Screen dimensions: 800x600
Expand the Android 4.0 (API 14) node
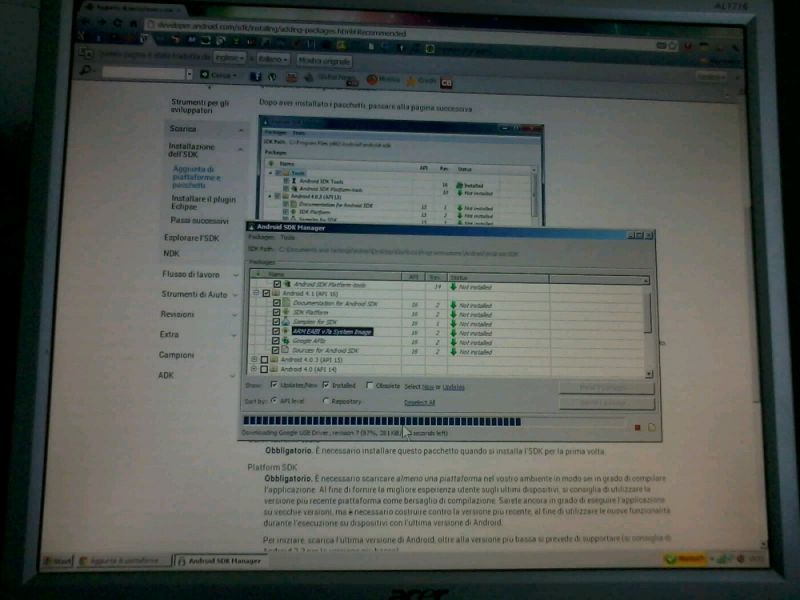coord(254,369)
